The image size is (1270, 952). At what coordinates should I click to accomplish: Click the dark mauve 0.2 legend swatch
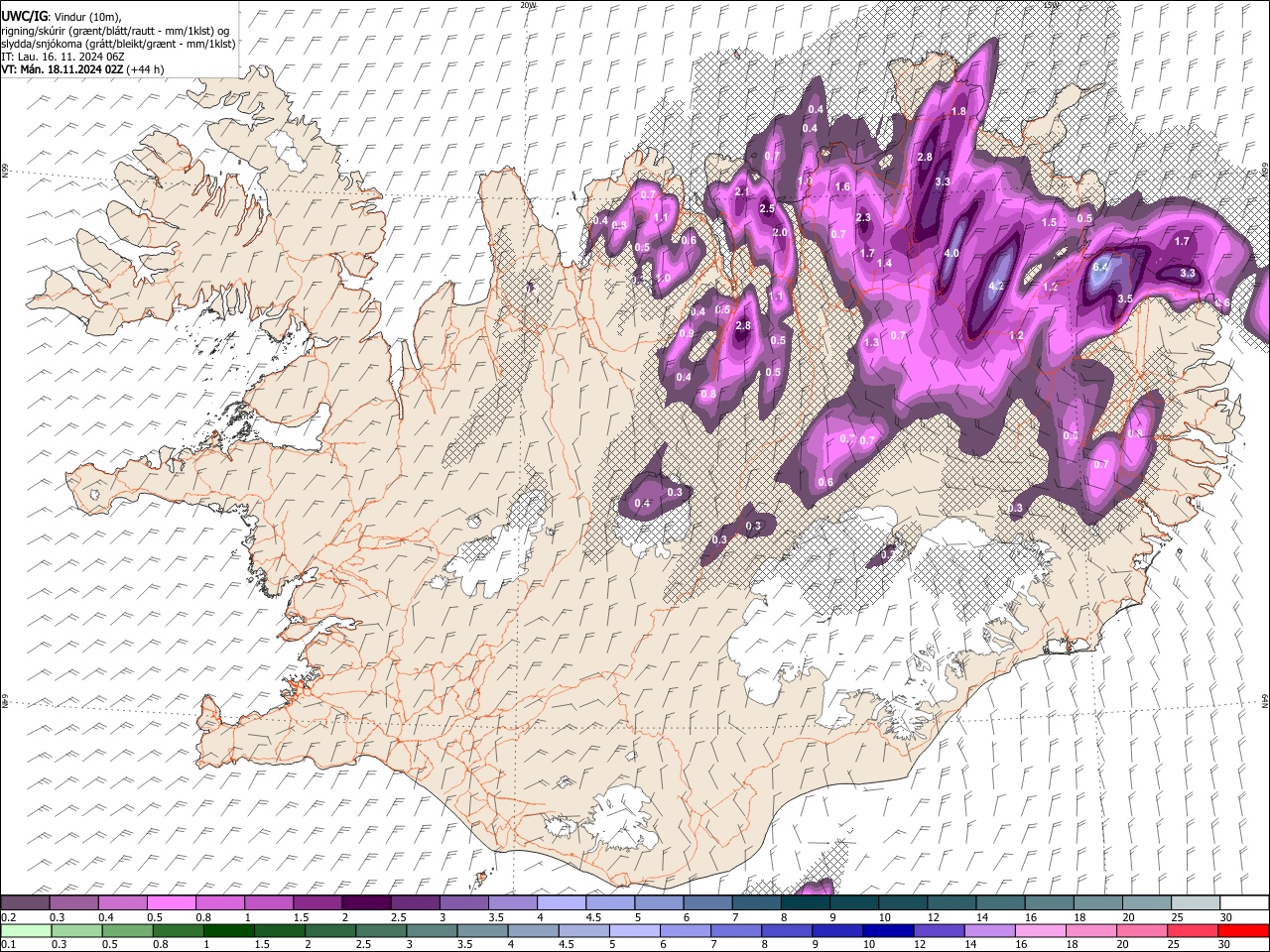[25, 903]
